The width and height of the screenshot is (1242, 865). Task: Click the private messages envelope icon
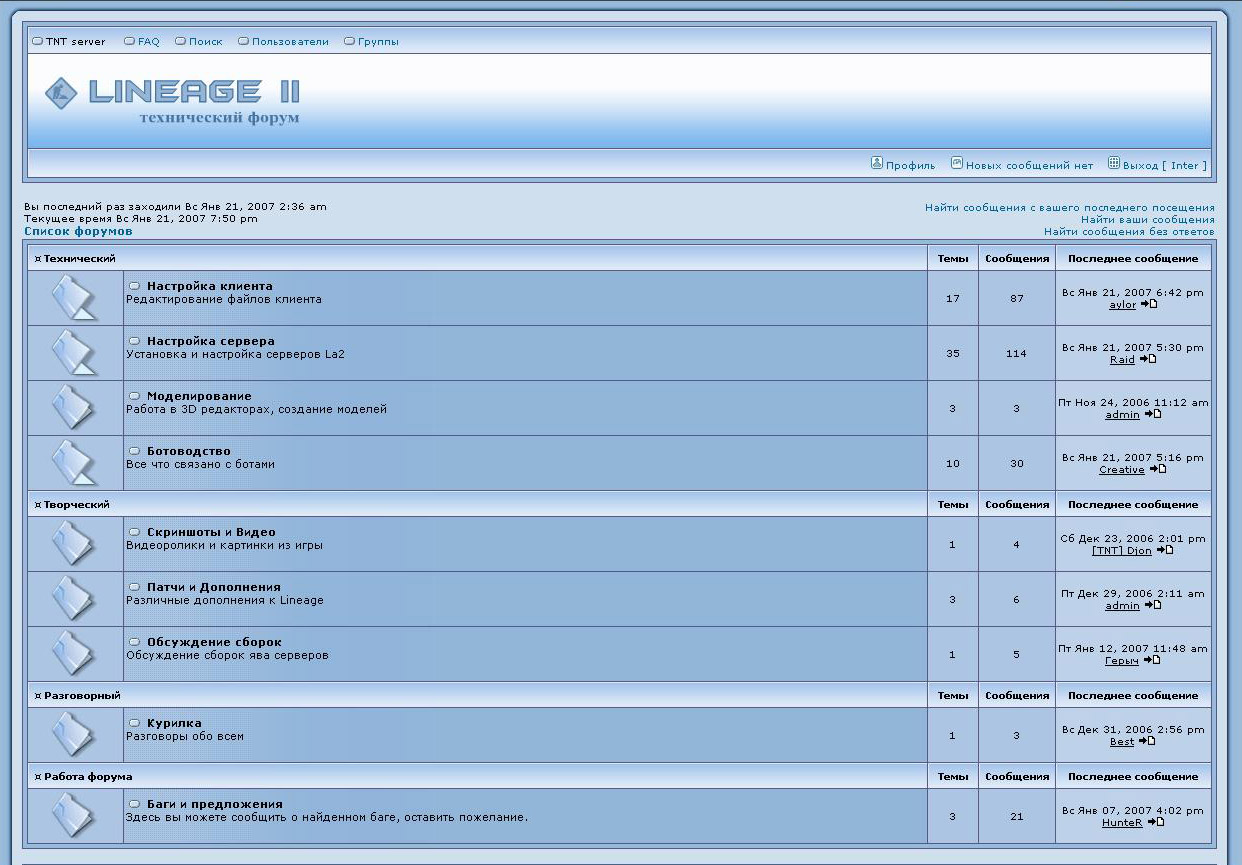[x=956, y=163]
